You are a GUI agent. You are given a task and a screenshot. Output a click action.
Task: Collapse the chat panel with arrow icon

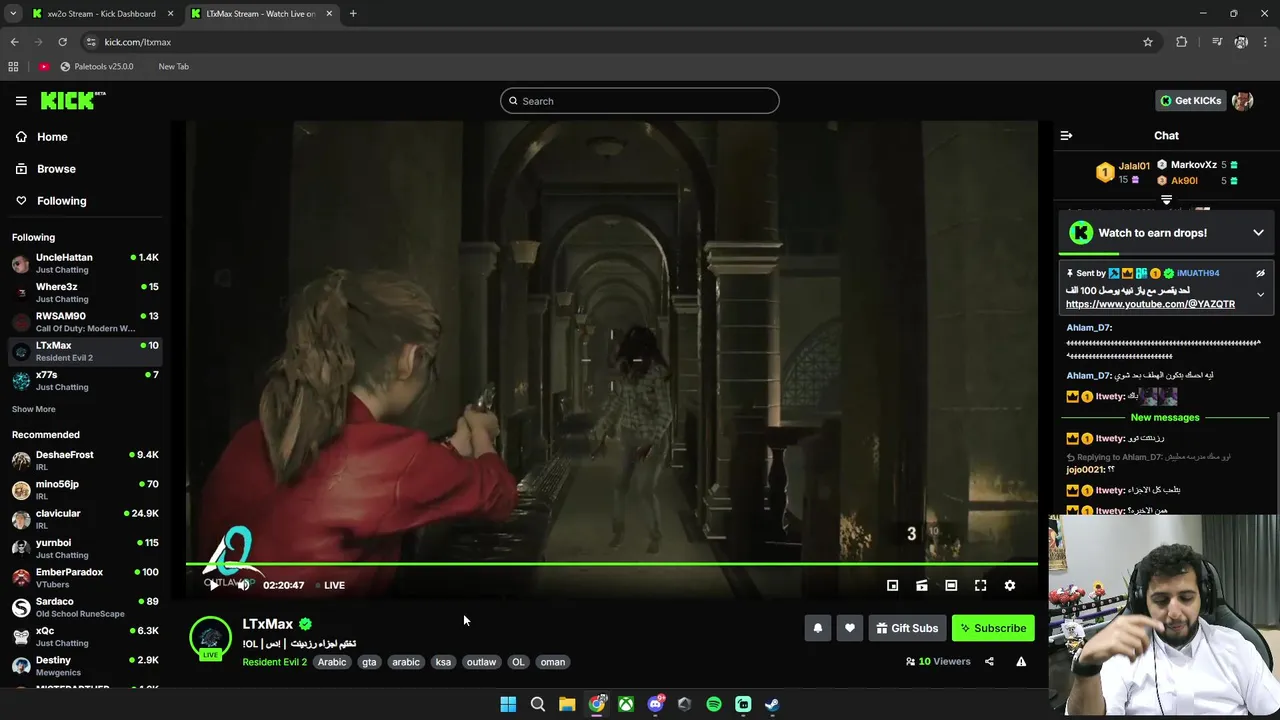pos(1066,135)
